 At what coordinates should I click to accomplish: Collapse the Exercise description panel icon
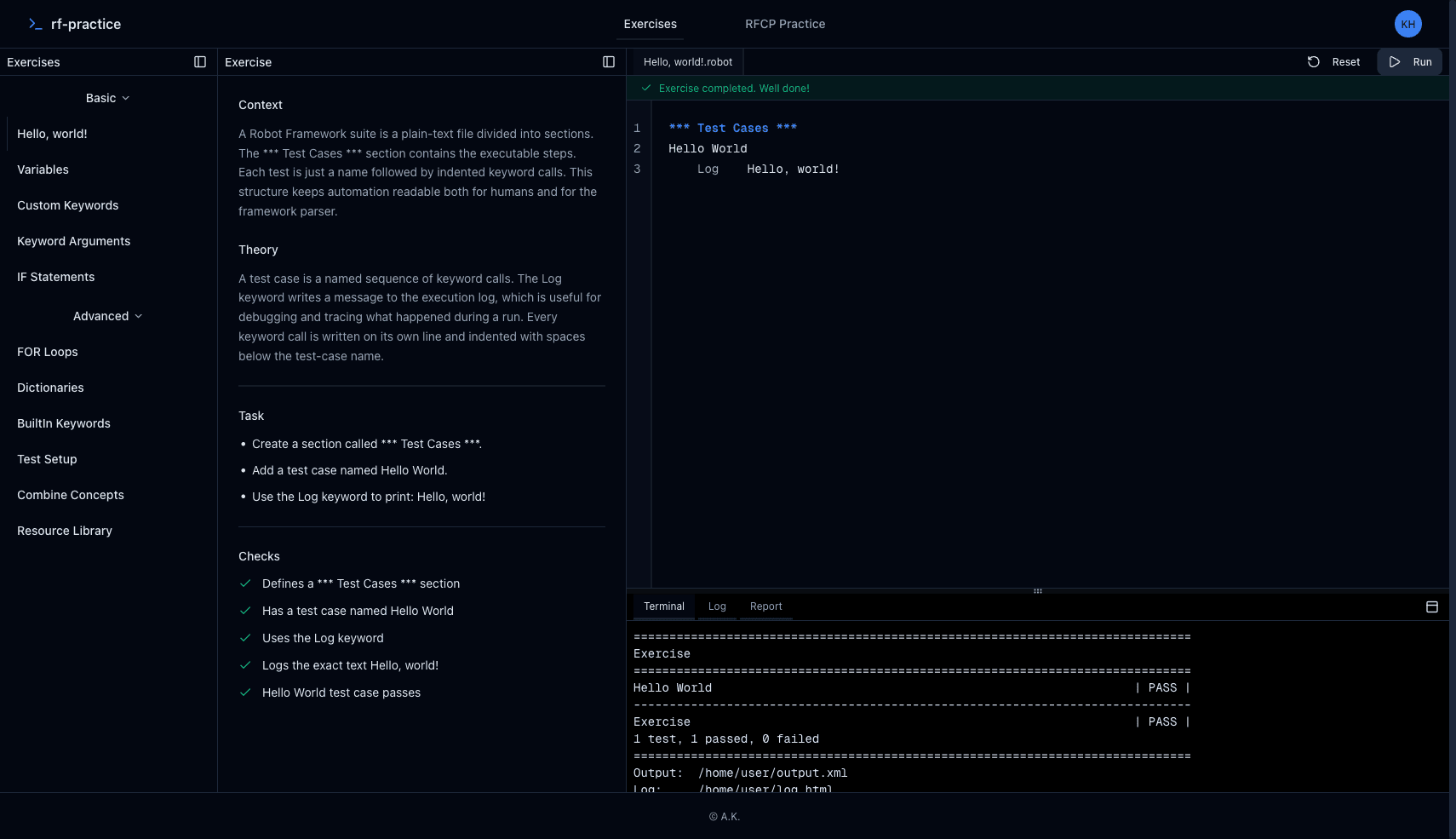[609, 62]
